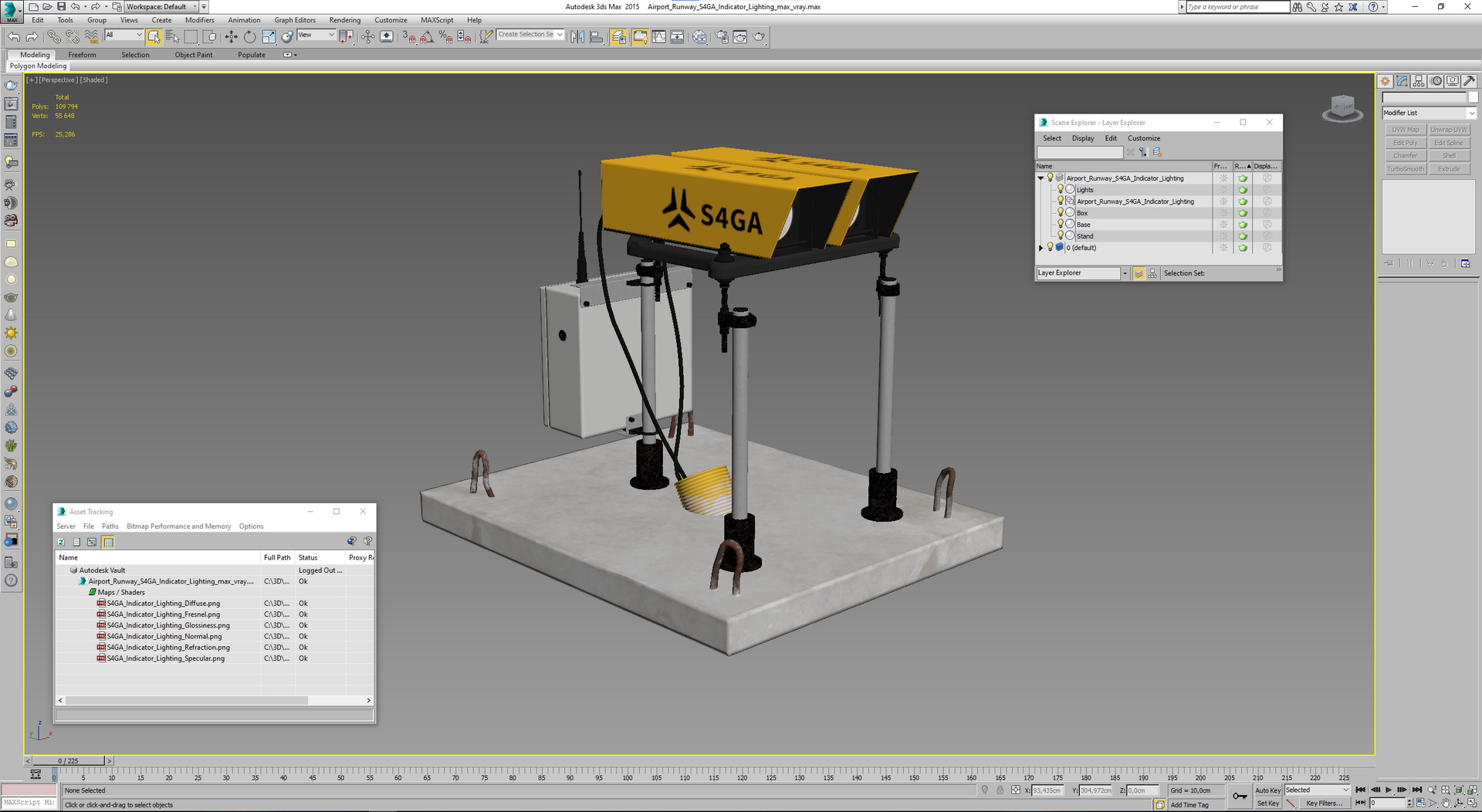Open Paths menu in Asset Tracking
The image size is (1482, 812).
pos(110,526)
